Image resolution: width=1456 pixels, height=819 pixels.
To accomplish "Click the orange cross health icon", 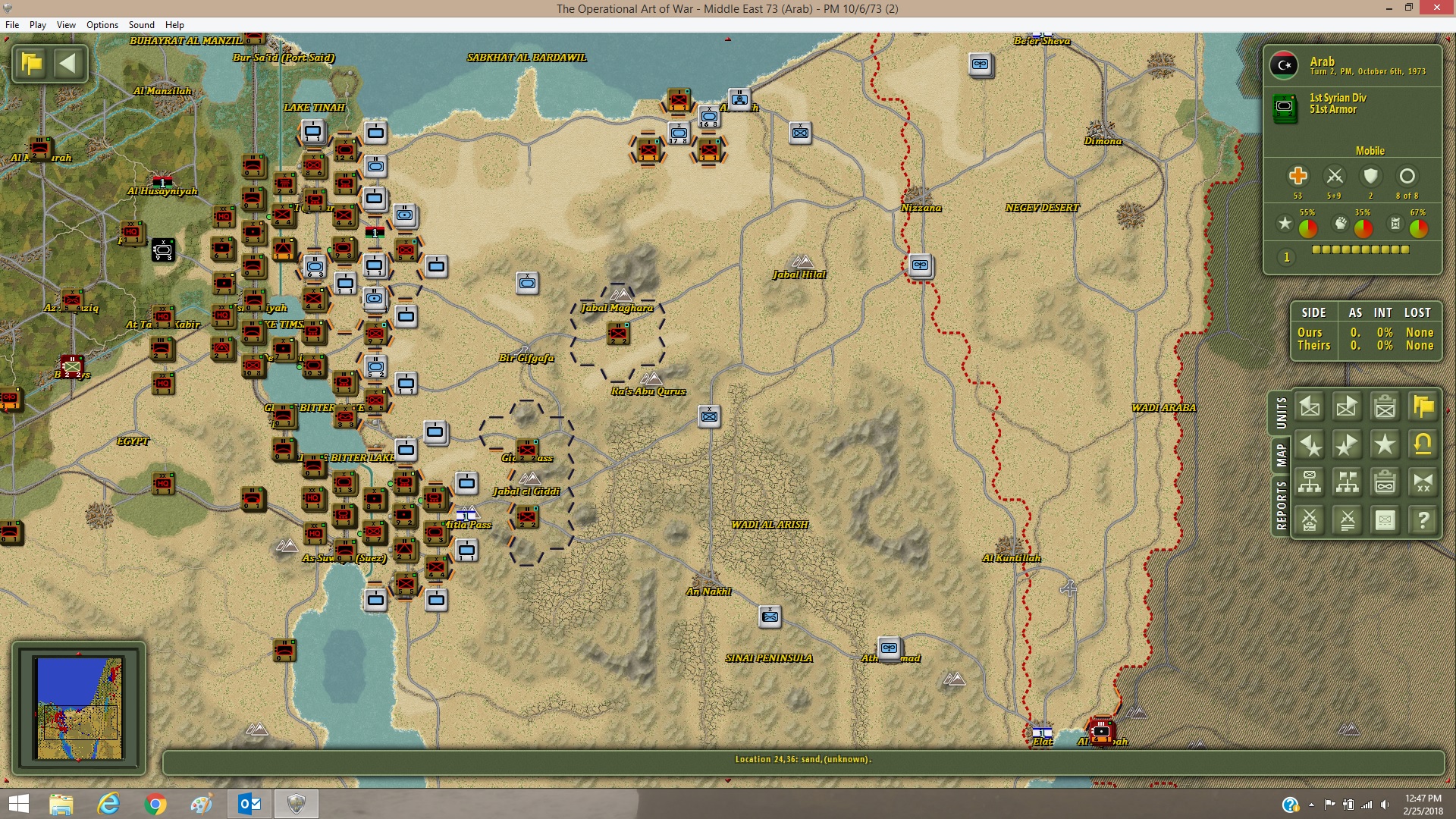I will [1298, 177].
